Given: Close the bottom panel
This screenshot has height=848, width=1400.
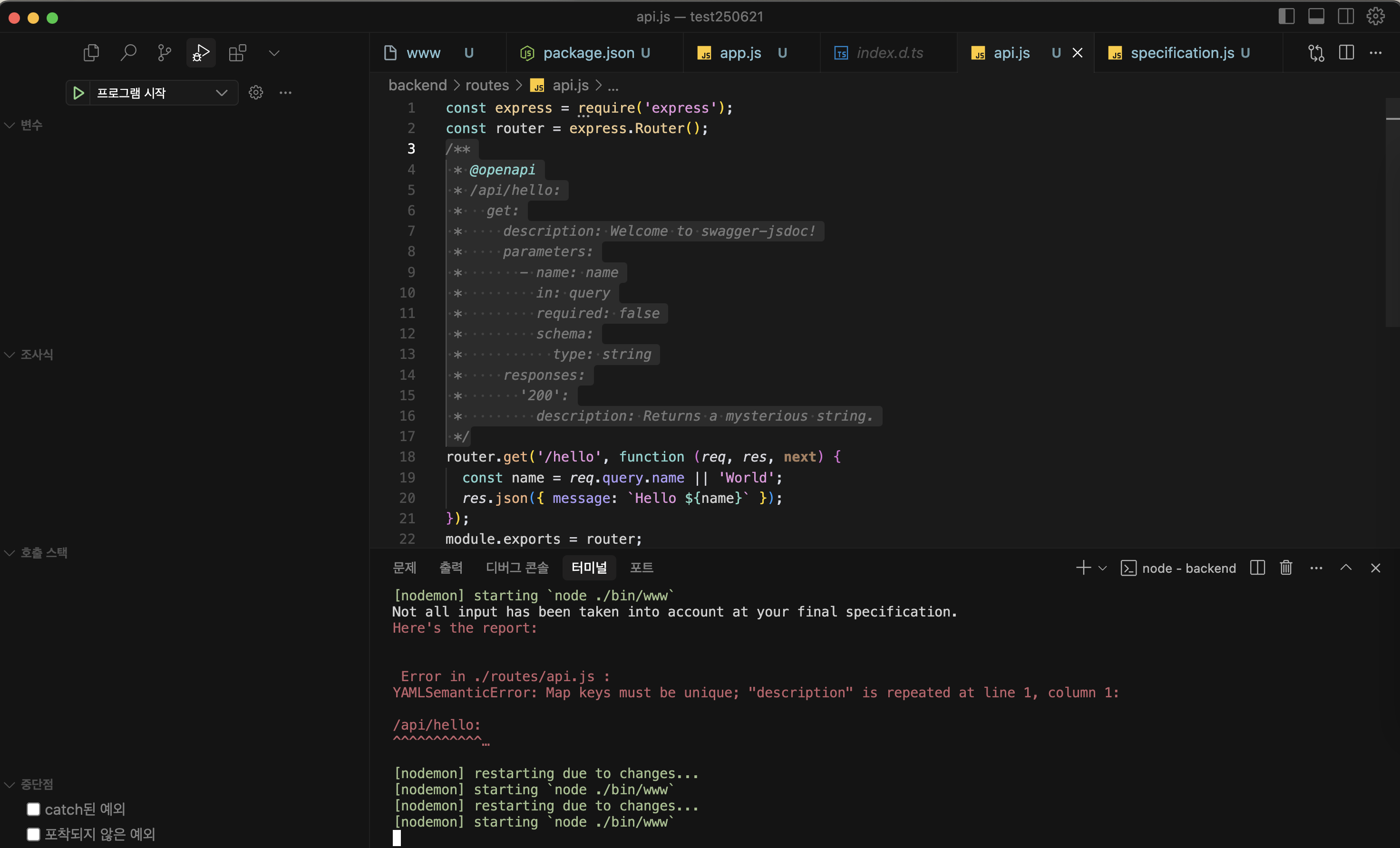Looking at the screenshot, I should tap(1376, 568).
